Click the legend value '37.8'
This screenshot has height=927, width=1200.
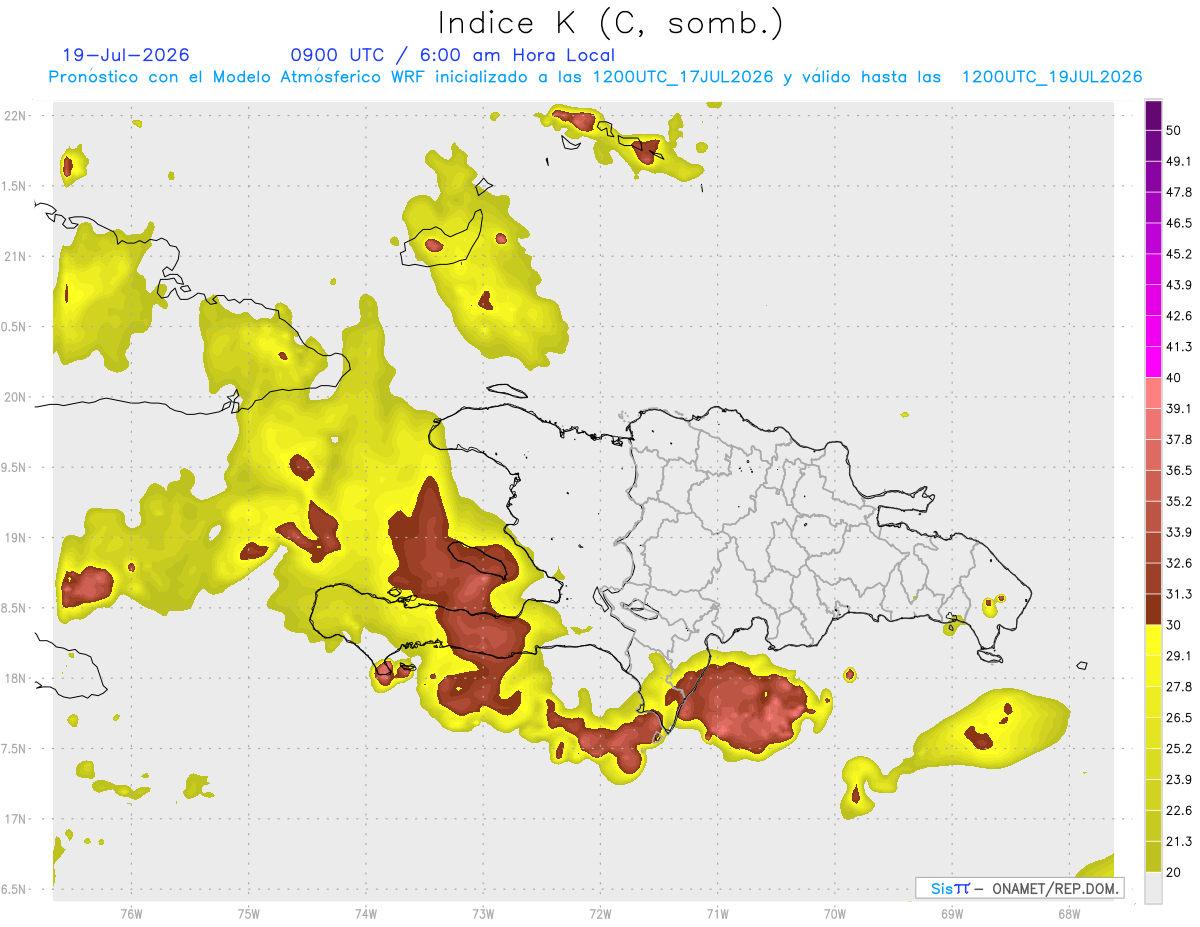(1178, 439)
